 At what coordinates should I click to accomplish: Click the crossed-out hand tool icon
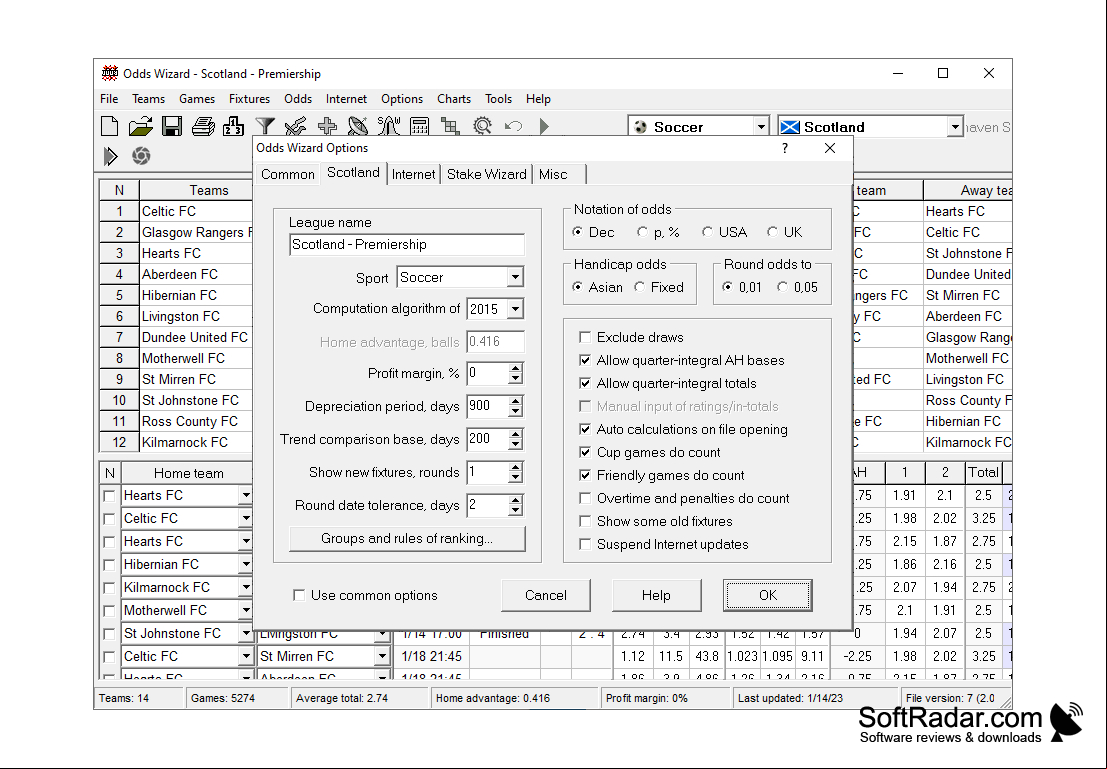295,126
